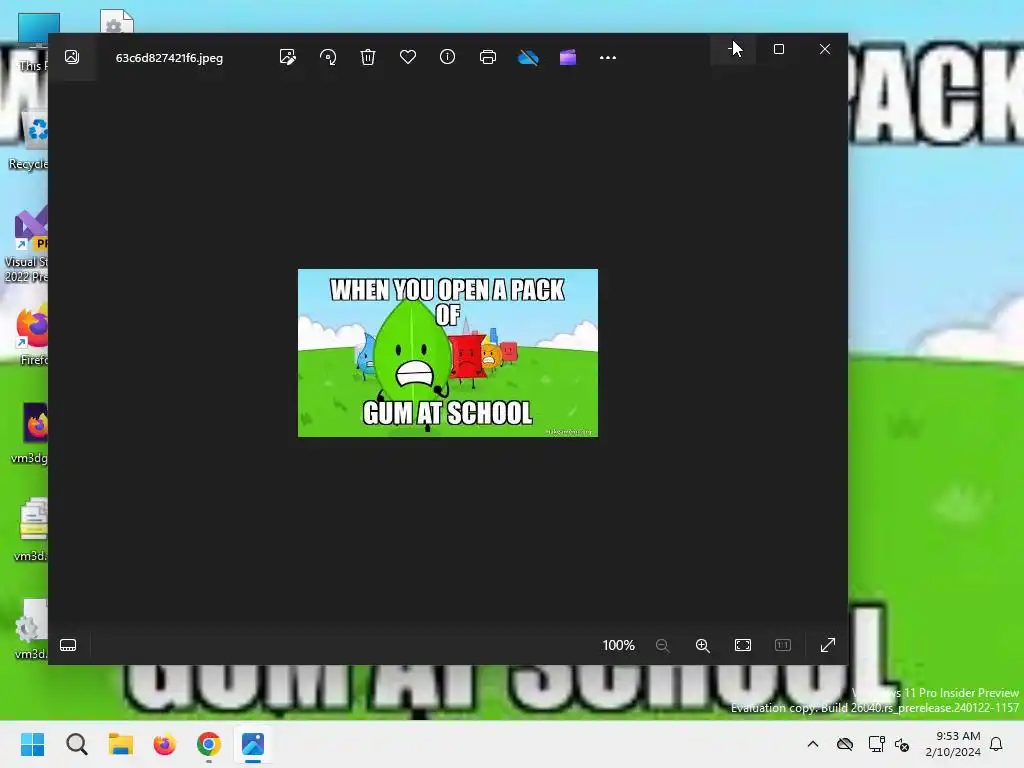Select the Visual Studio 2022 desktop shortcut

(x=26, y=245)
